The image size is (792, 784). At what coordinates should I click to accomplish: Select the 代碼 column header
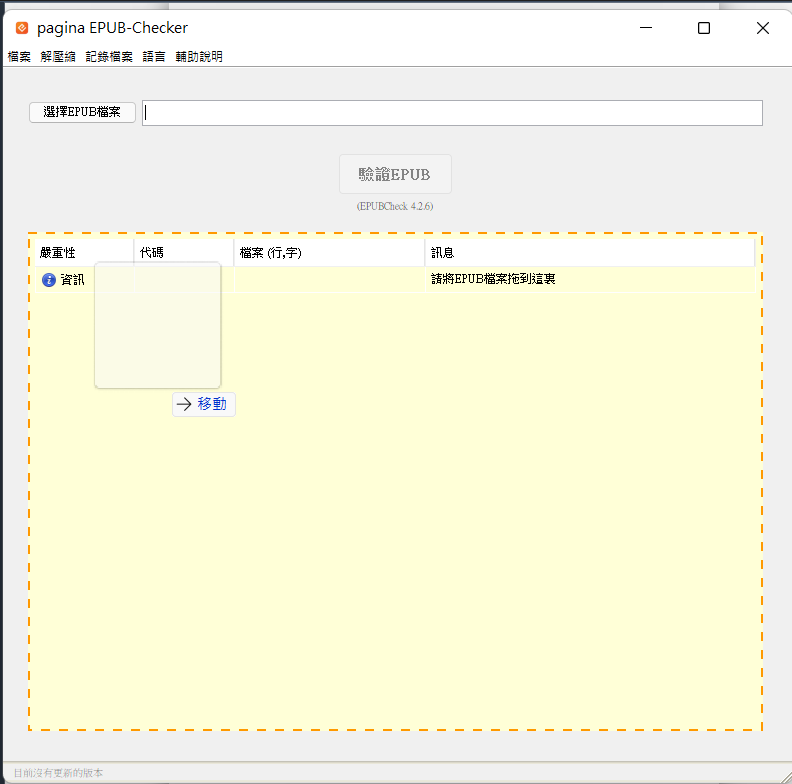(x=184, y=253)
